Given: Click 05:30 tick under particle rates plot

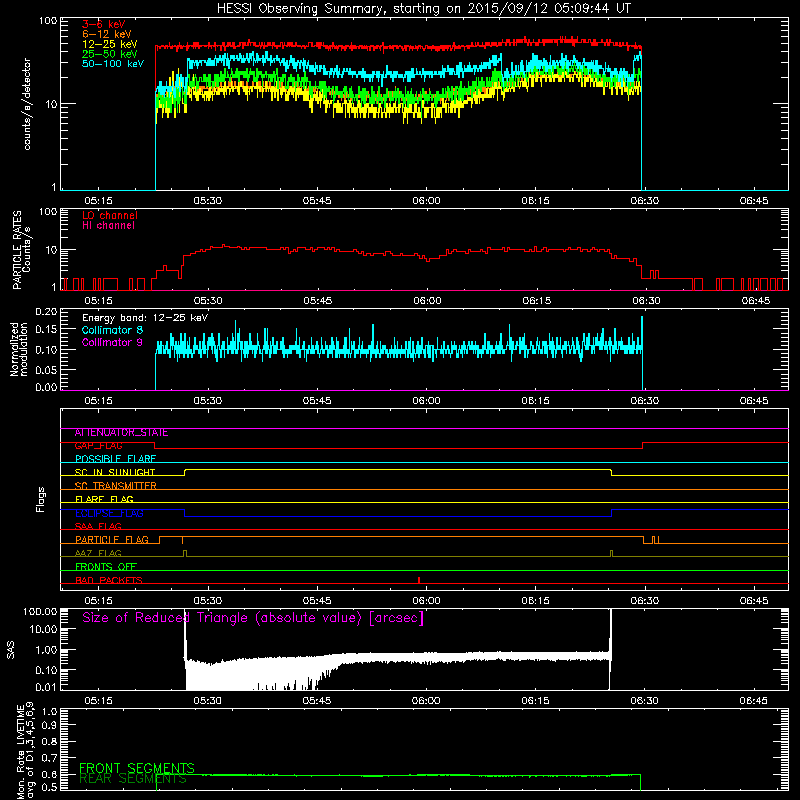Looking at the screenshot, I should (x=208, y=301).
